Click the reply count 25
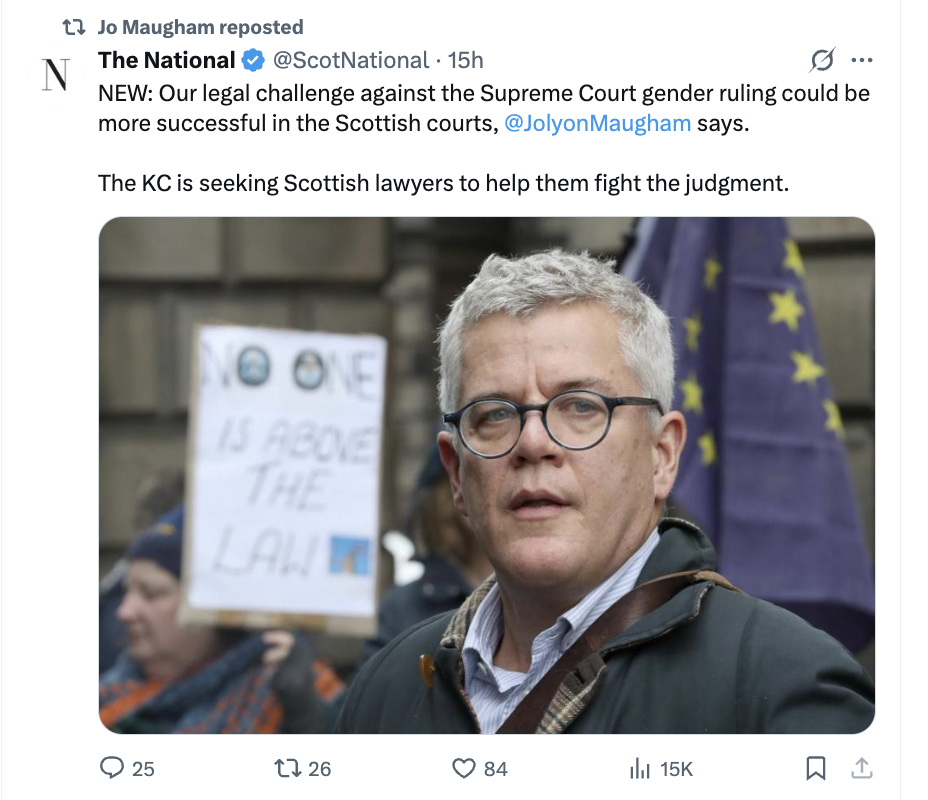Screen dimensions: 928x800 tap(143, 769)
